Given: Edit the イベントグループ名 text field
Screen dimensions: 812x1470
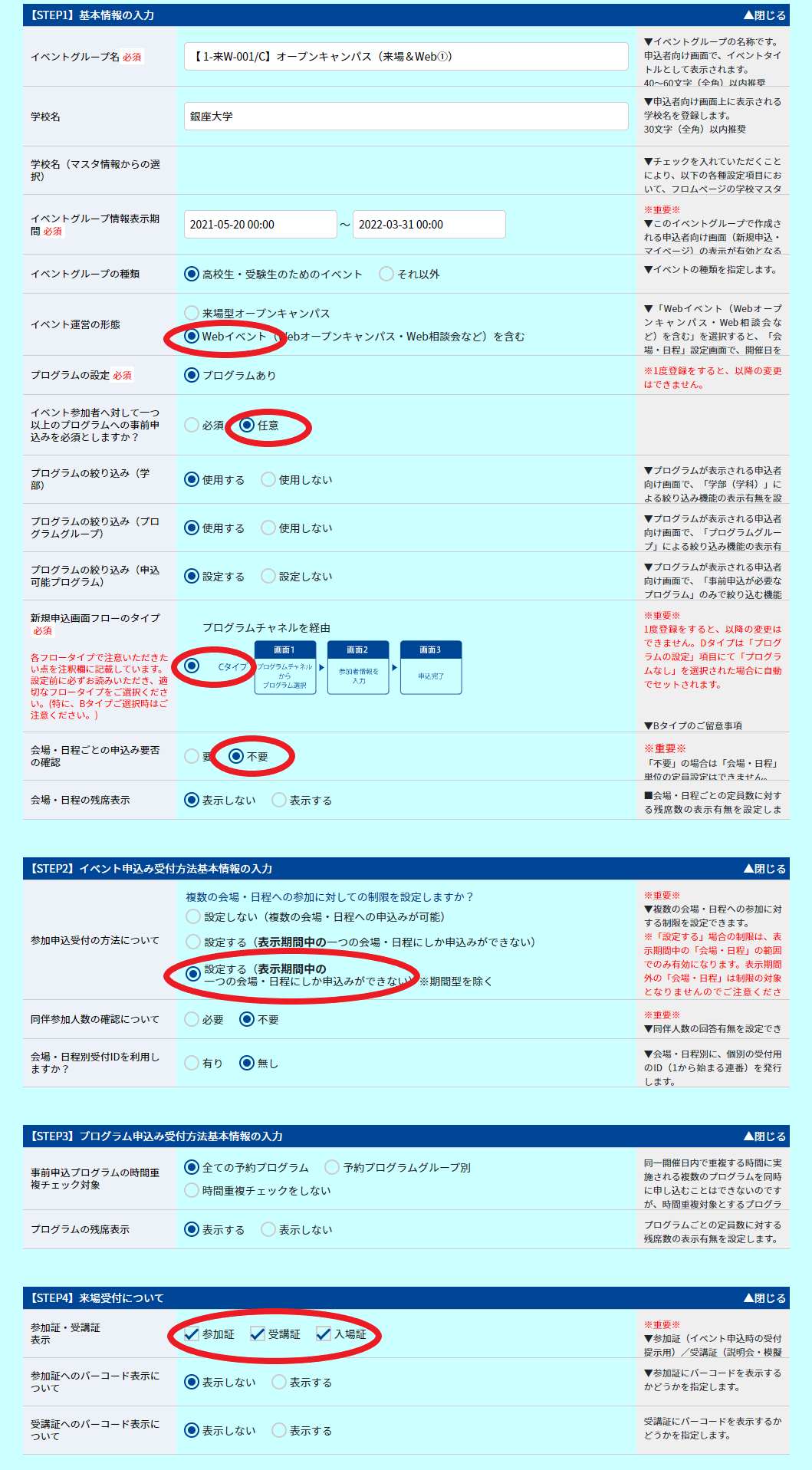Looking at the screenshot, I should 406,57.
